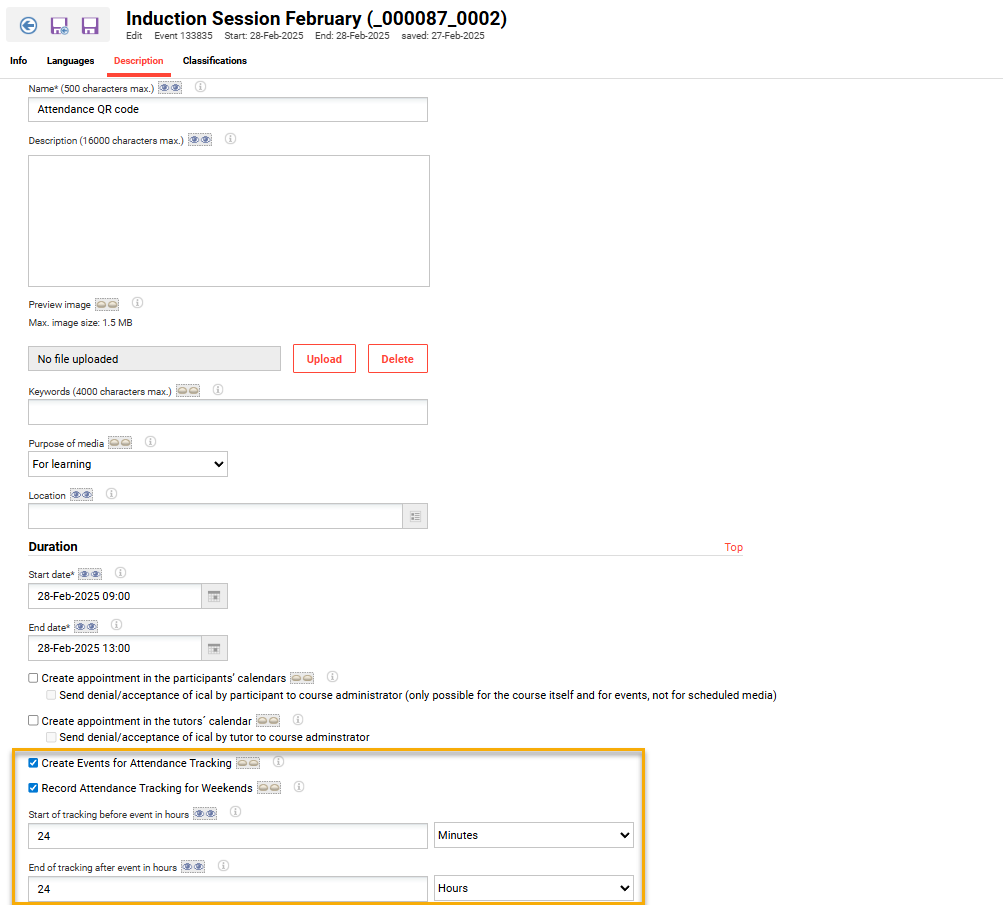The image size is (1003, 905).
Task: Click the Keywords input field
Action: (228, 413)
